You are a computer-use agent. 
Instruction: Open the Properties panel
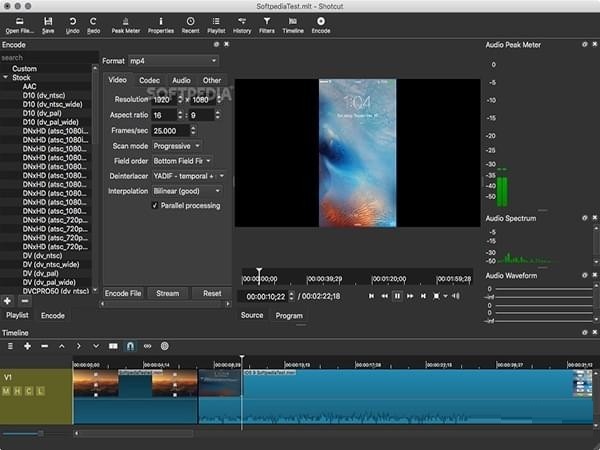pos(161,26)
